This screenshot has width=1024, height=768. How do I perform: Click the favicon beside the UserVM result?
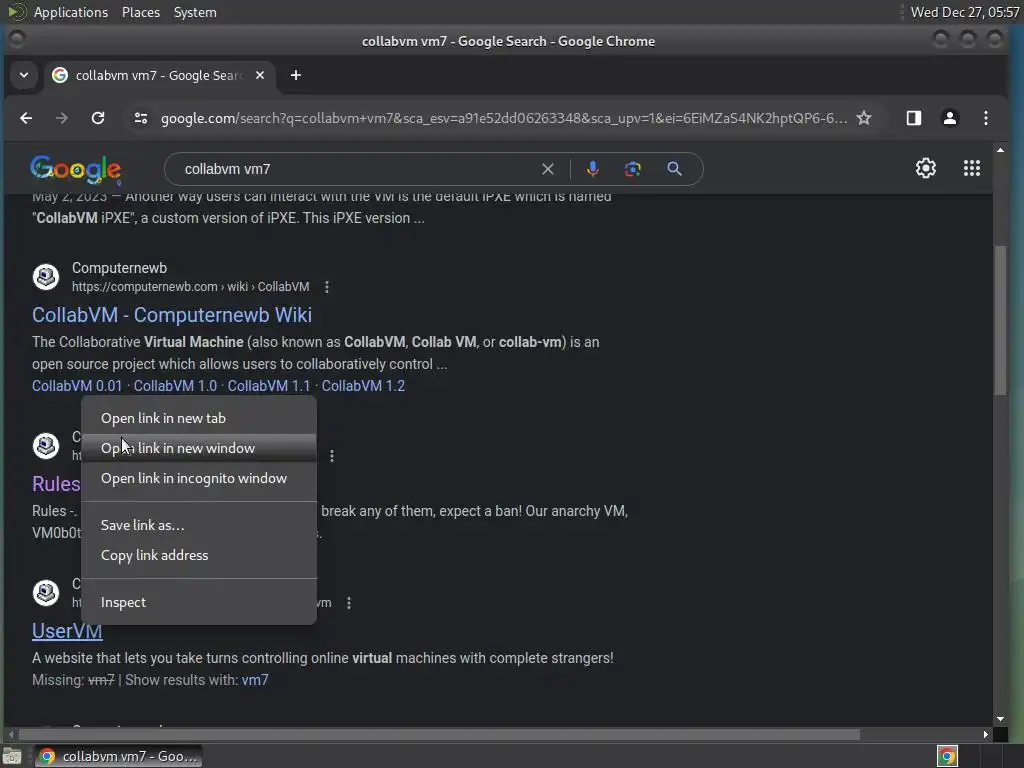point(46,593)
